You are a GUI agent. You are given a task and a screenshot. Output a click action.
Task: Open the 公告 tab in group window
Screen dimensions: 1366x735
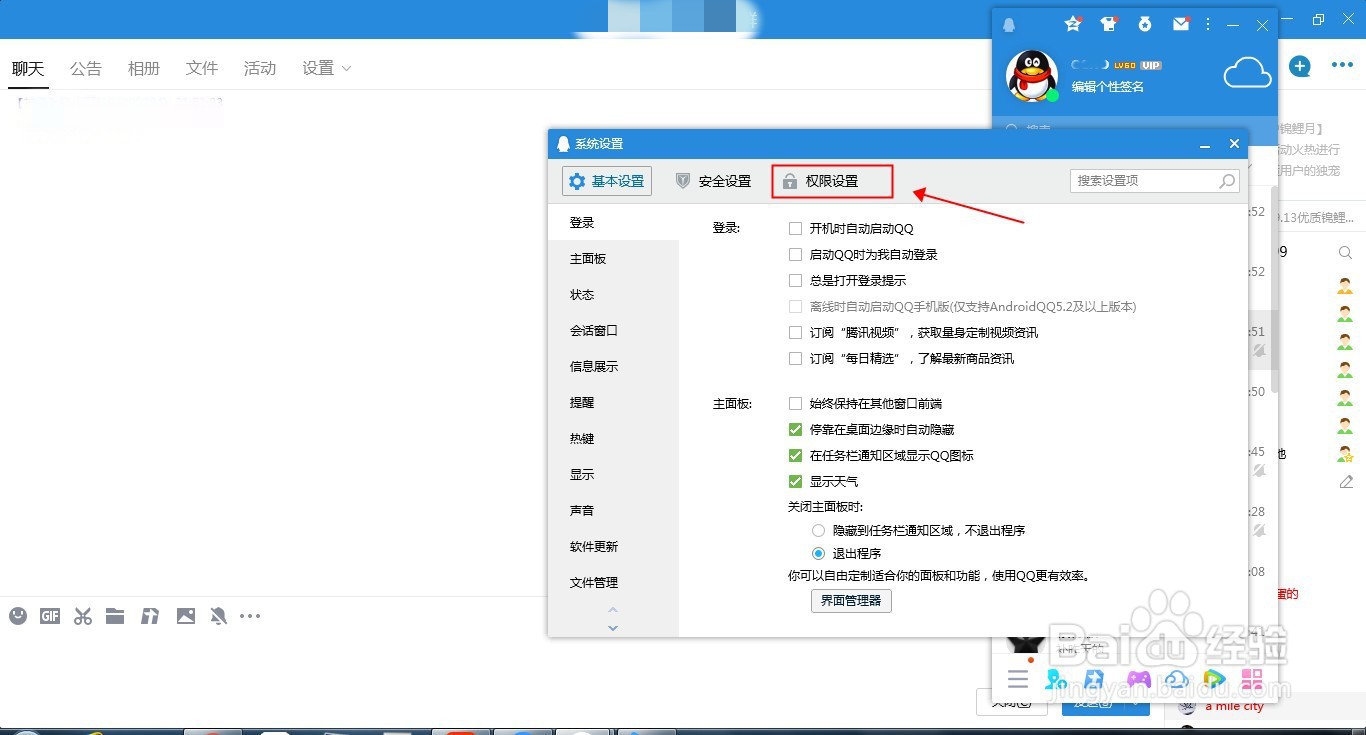pyautogui.click(x=86, y=68)
